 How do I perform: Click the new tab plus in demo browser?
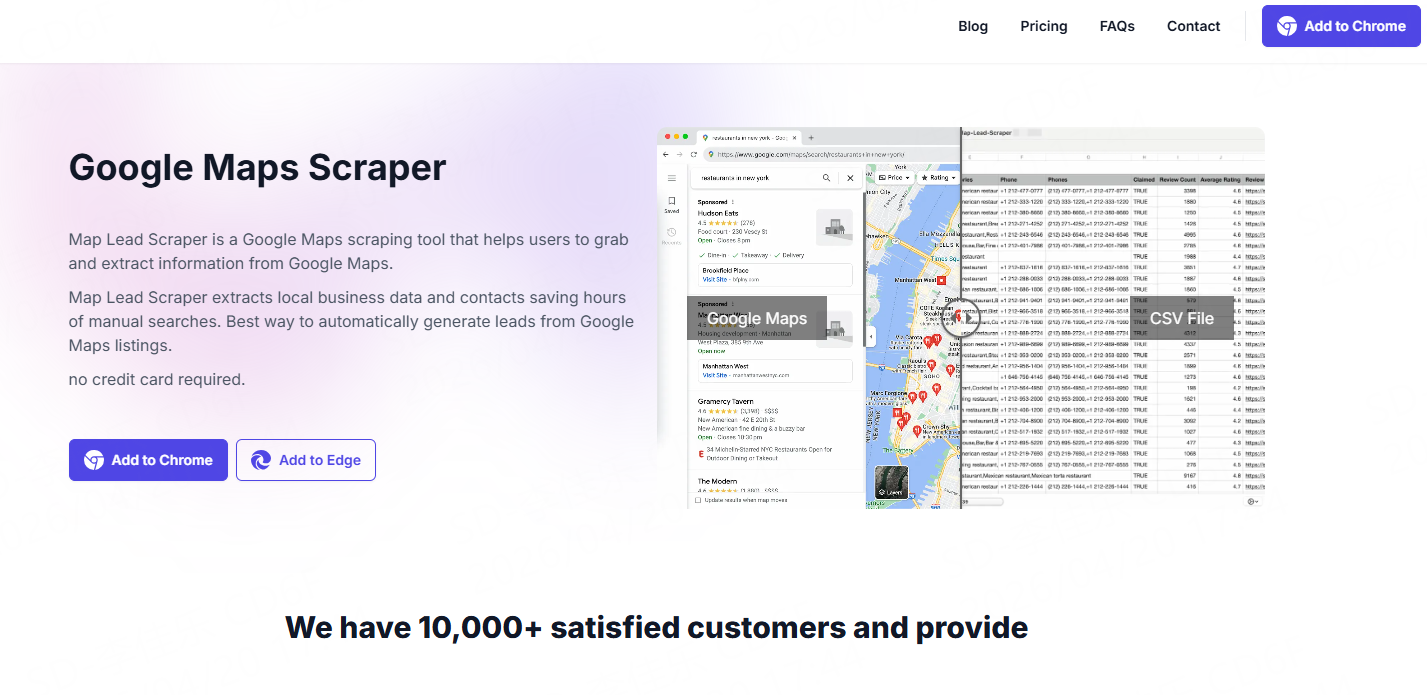(x=811, y=137)
